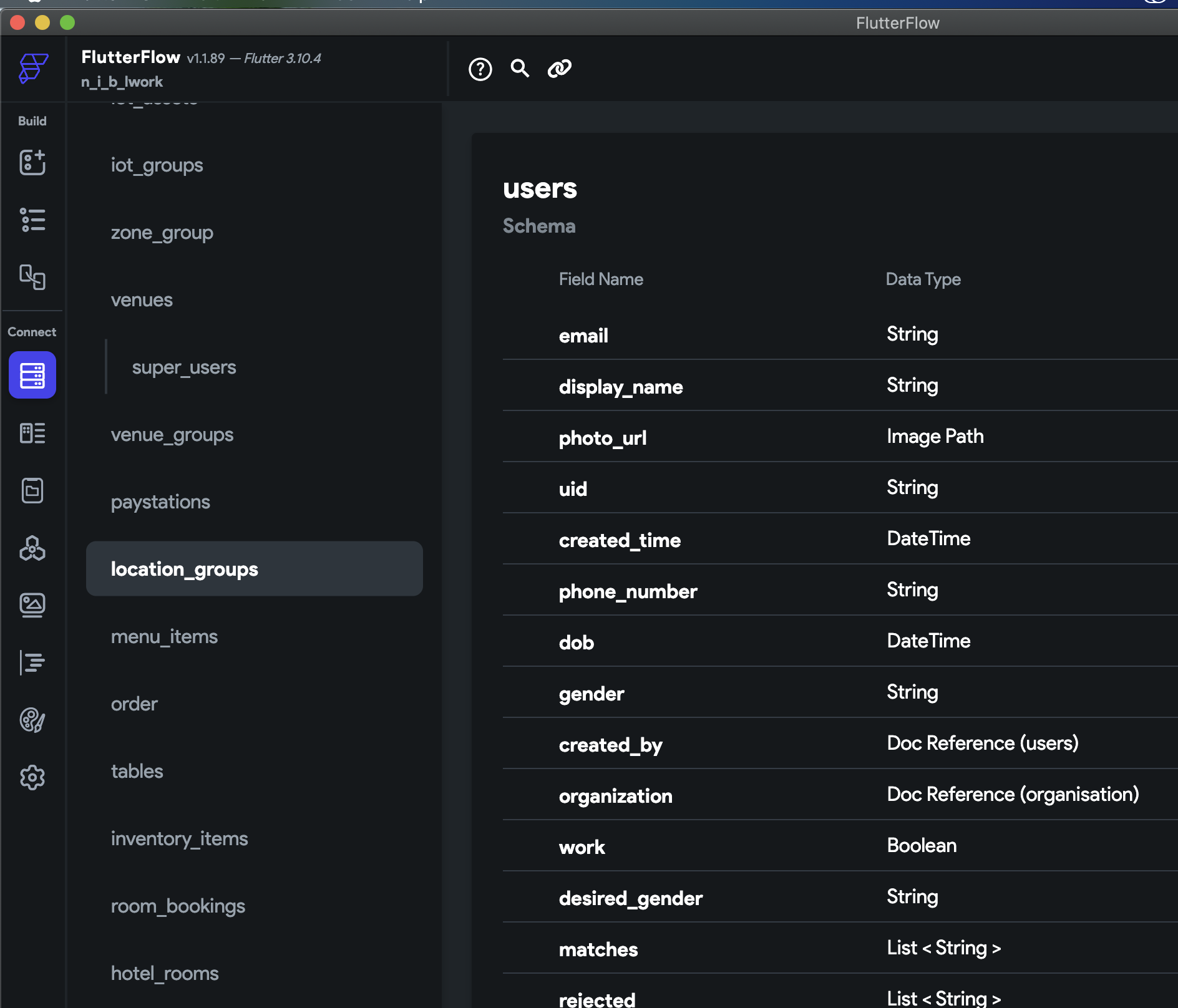Select the menu_items collection

click(x=164, y=636)
